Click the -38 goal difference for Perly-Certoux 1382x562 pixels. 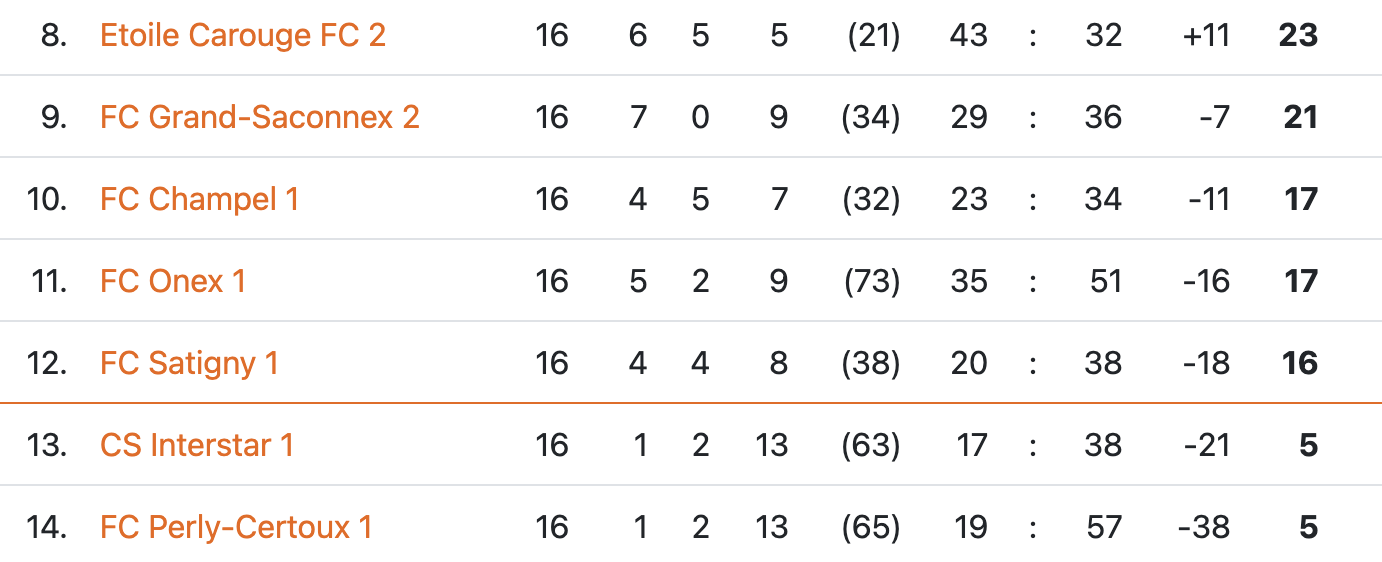click(x=1204, y=528)
